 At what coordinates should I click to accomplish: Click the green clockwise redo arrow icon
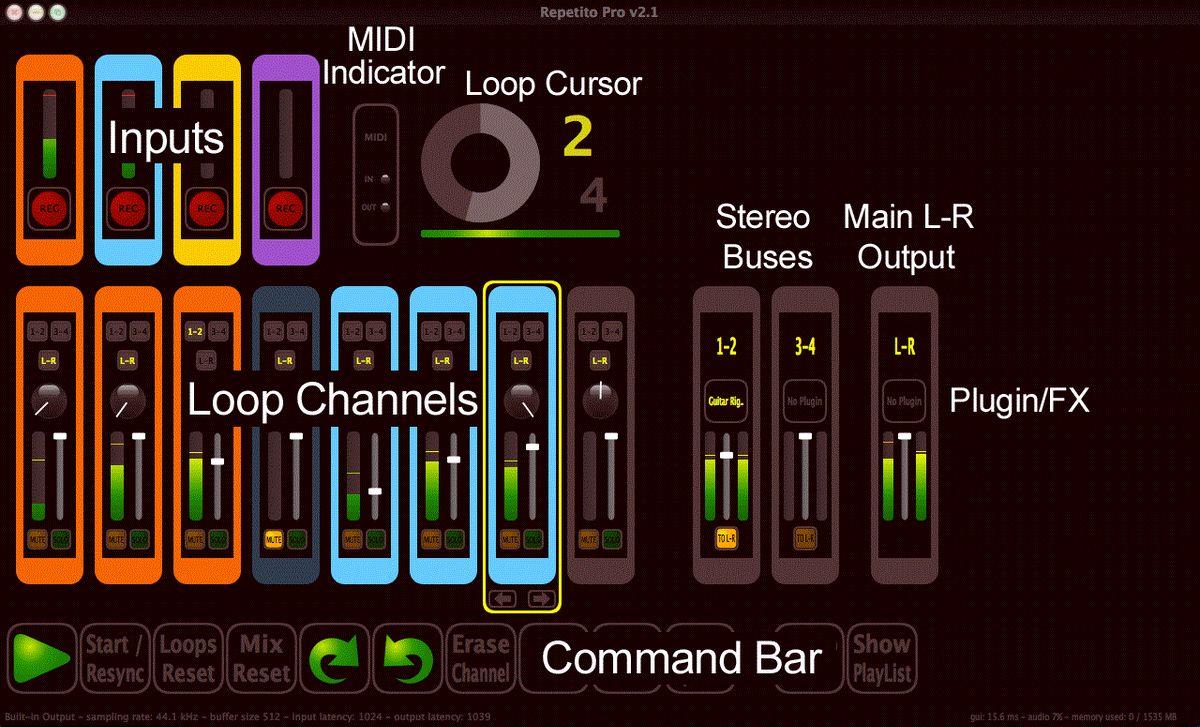point(334,658)
